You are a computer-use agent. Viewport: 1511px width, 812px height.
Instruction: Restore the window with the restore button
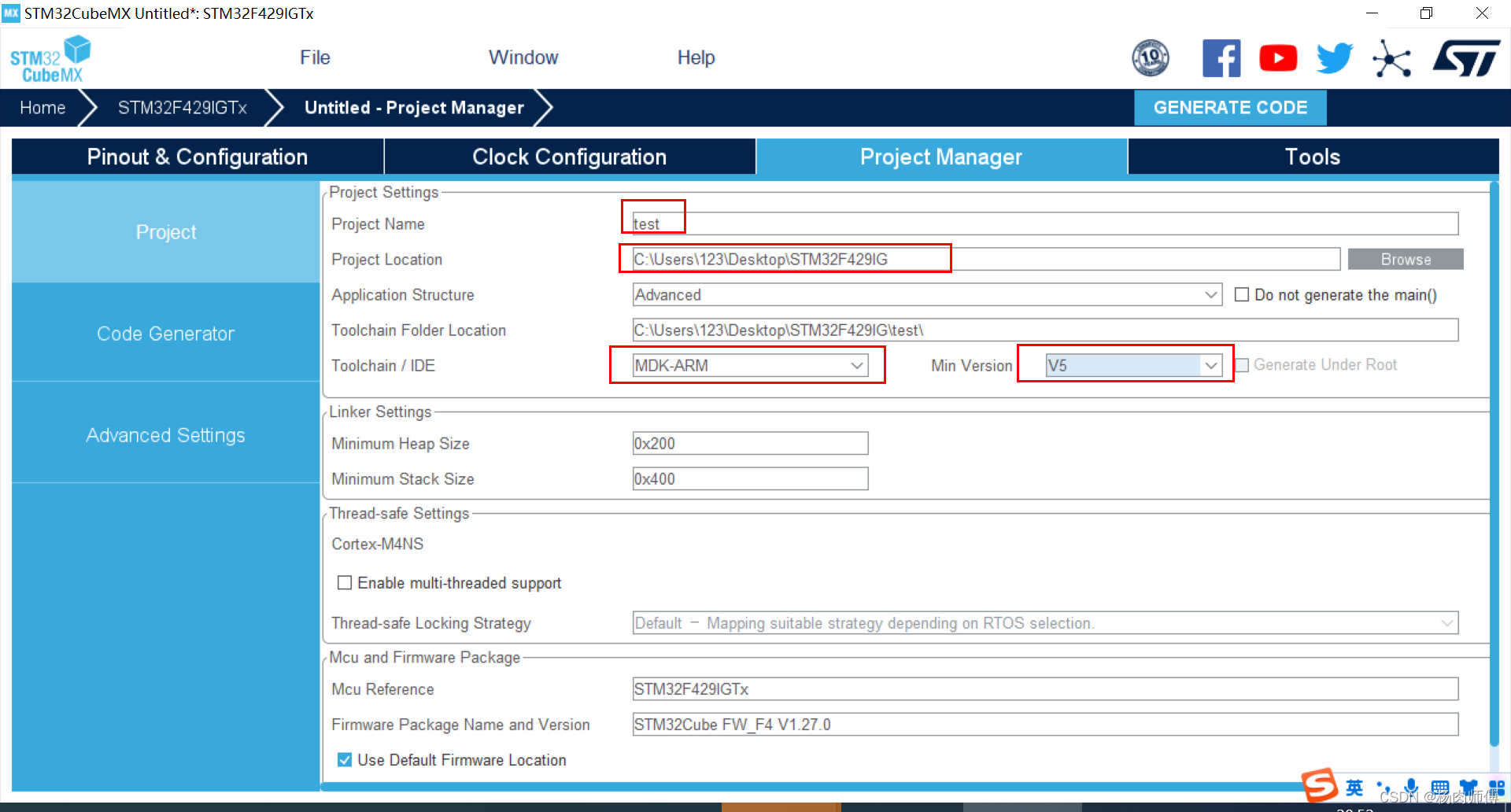(x=1426, y=13)
